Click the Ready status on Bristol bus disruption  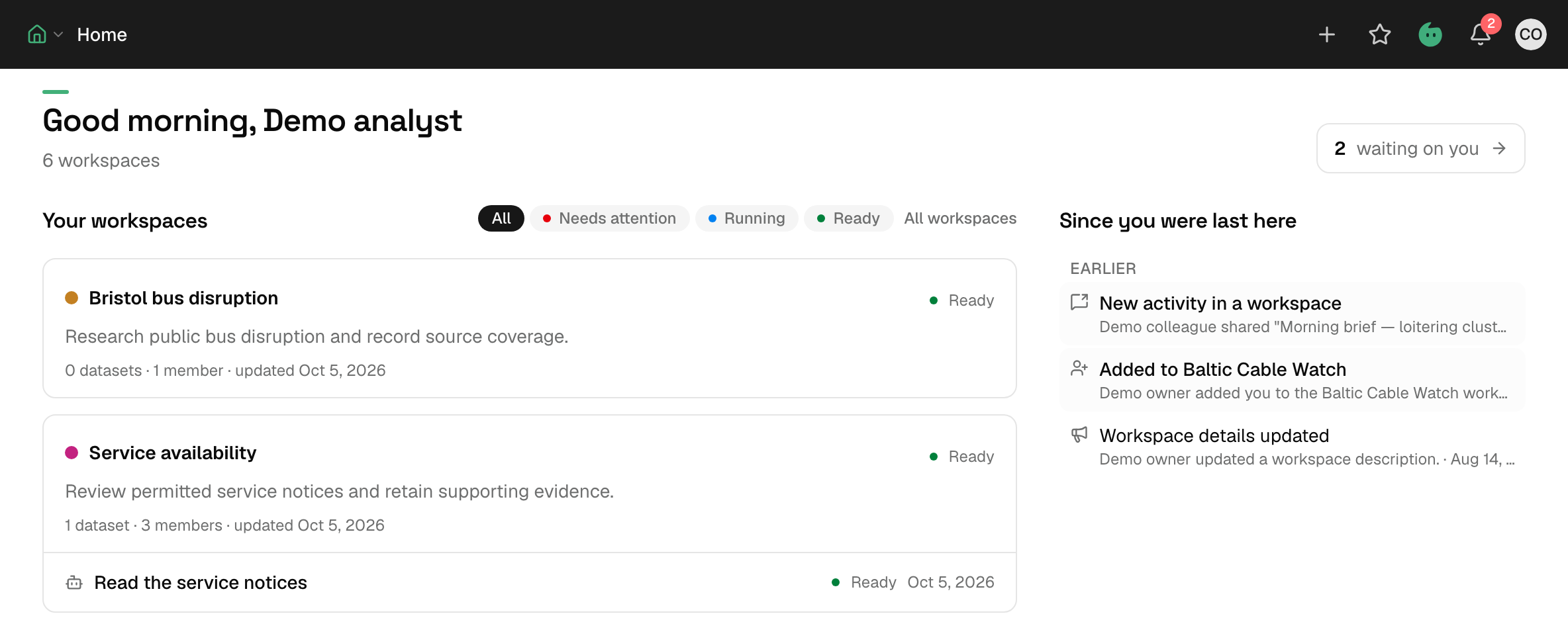pyautogui.click(x=962, y=300)
